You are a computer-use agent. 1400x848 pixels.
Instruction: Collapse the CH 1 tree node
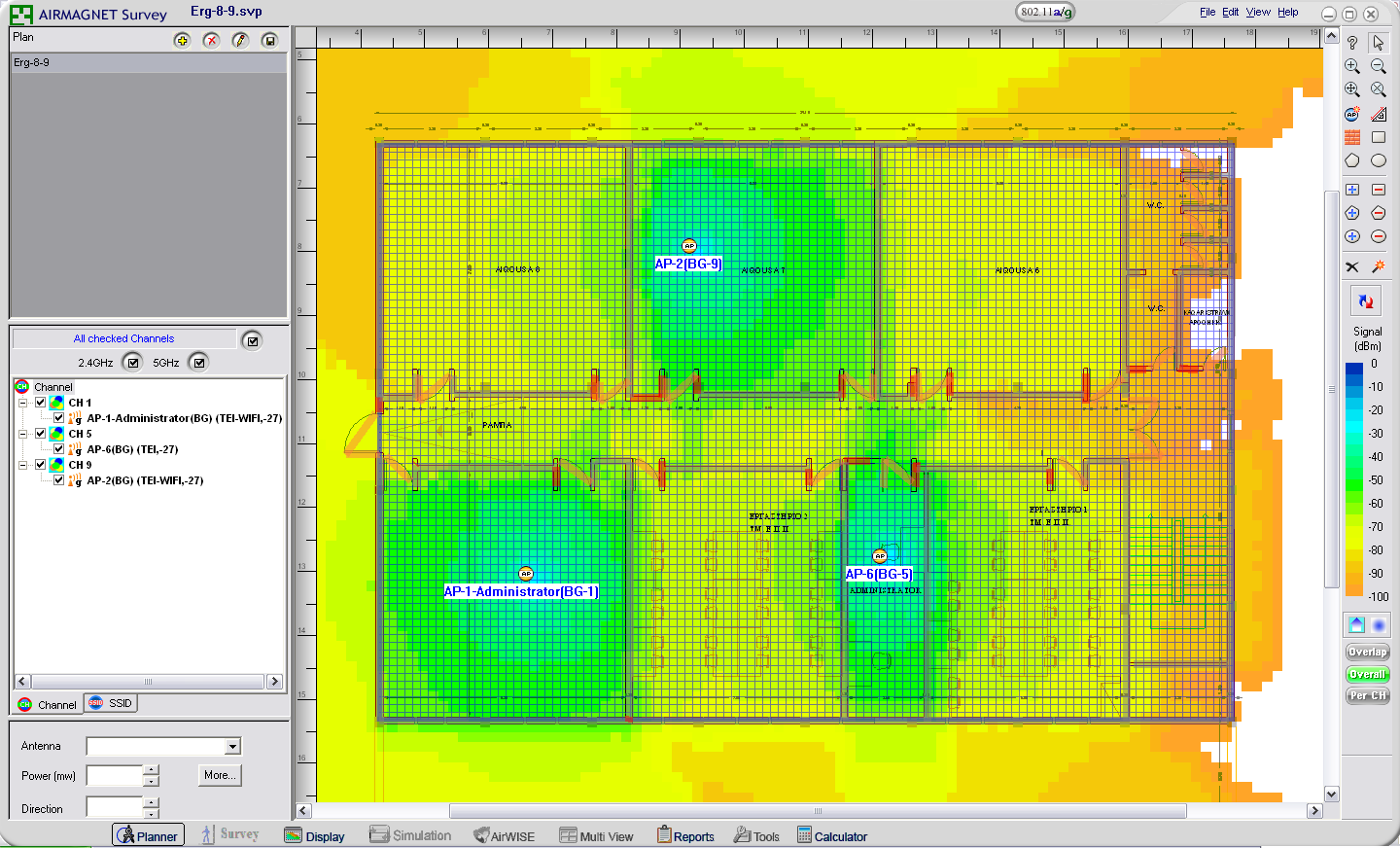[22, 403]
